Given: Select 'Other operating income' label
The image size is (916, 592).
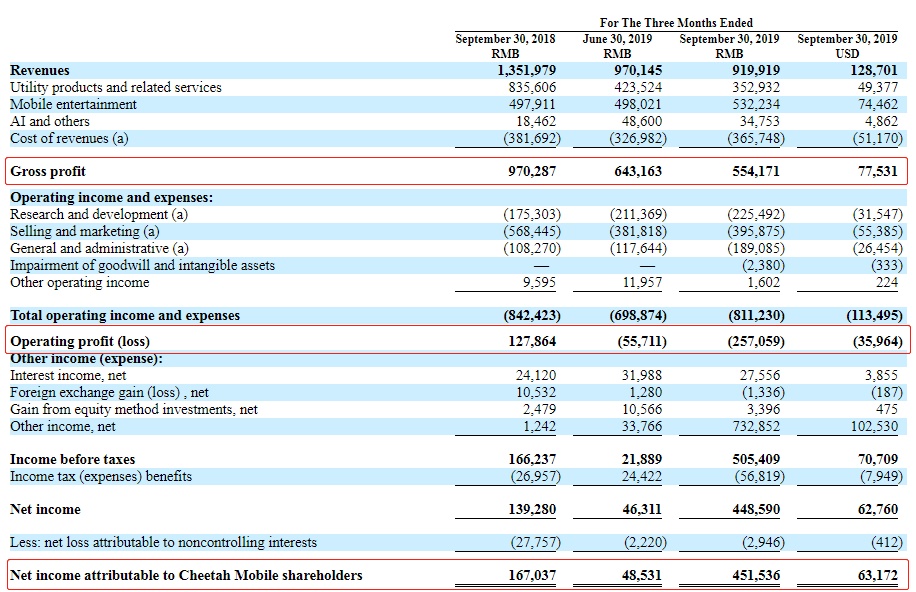Looking at the screenshot, I should (x=79, y=282).
